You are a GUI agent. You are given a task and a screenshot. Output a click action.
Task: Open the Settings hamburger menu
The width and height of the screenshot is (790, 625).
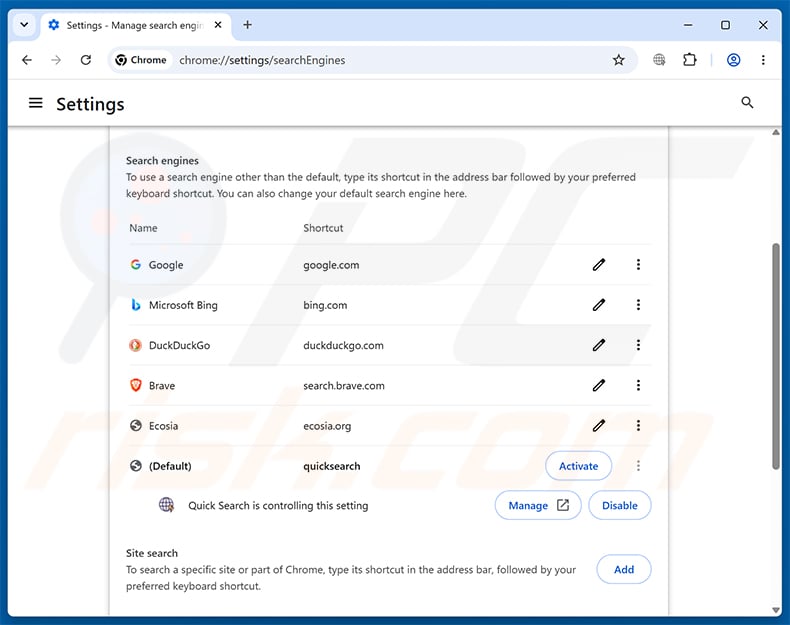35,103
